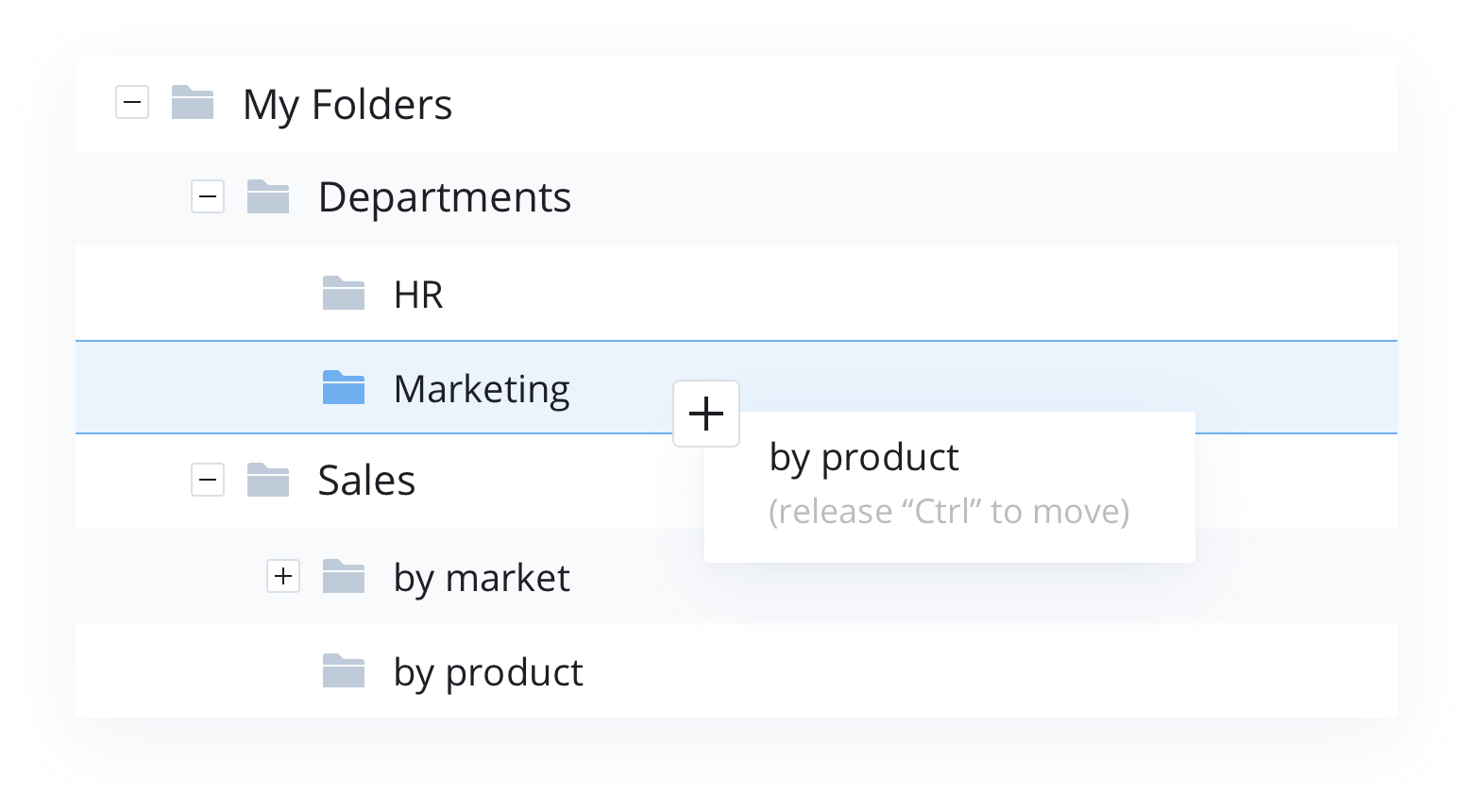Expand the by market folder

283,576
